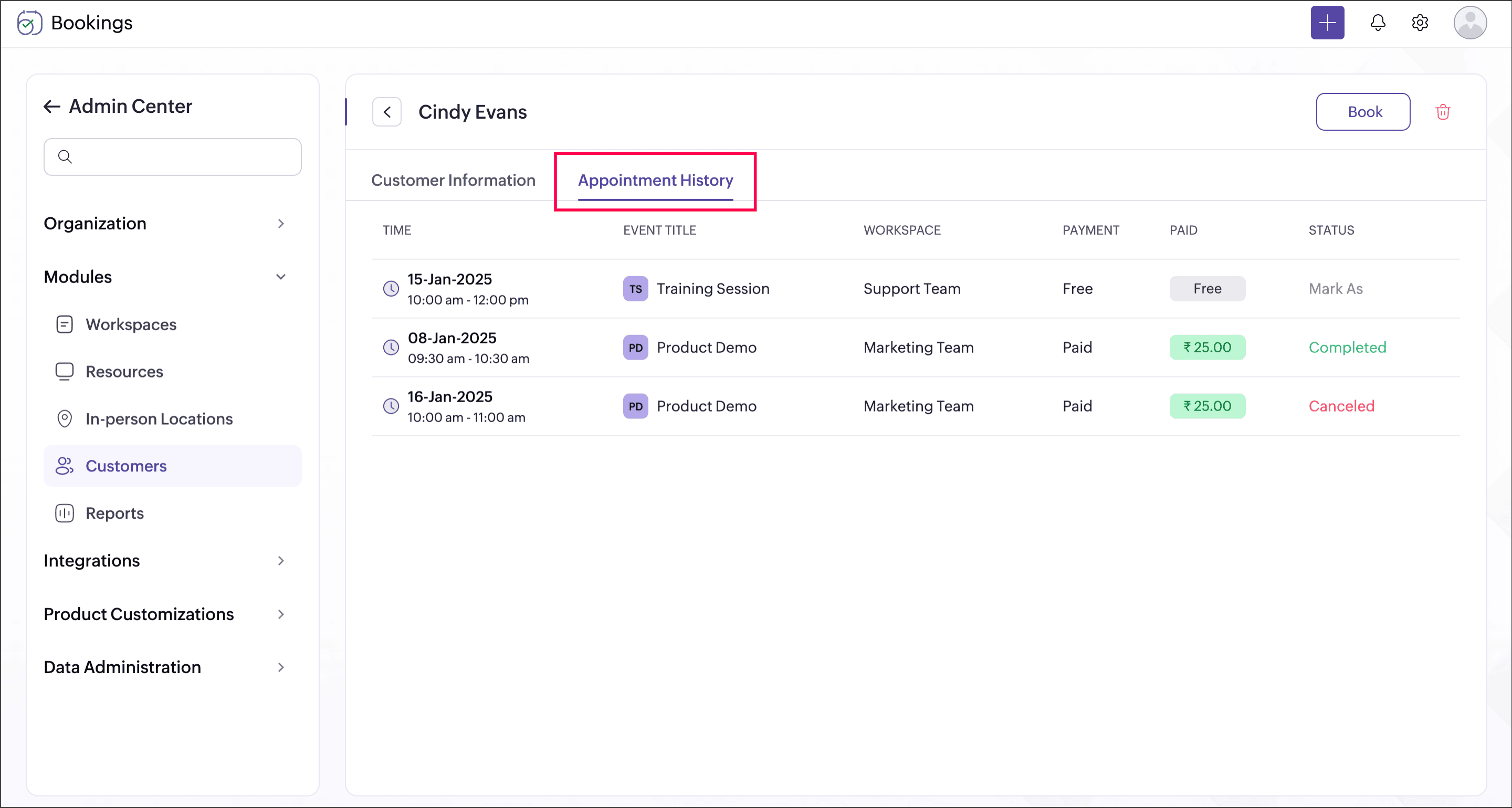This screenshot has width=1512, height=808.
Task: Delete customer with the trash icon
Action: point(1443,111)
